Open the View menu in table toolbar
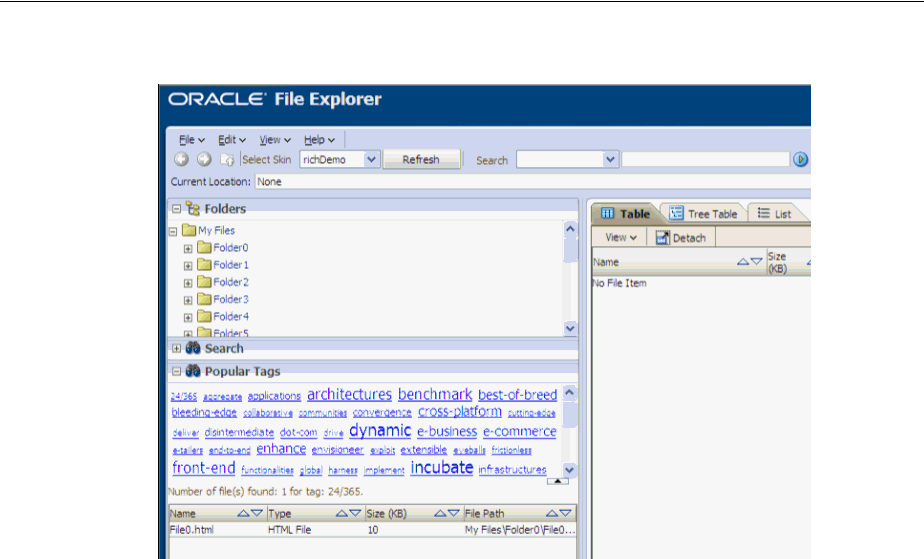 coord(621,237)
